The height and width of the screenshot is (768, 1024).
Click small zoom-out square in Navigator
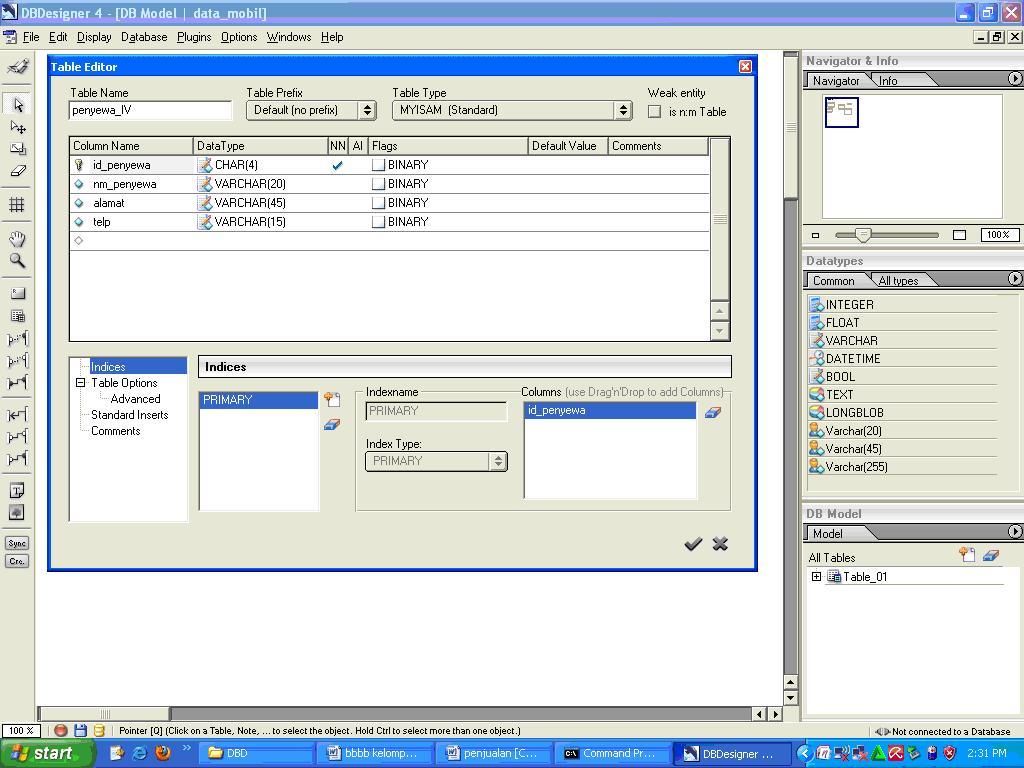tap(815, 235)
